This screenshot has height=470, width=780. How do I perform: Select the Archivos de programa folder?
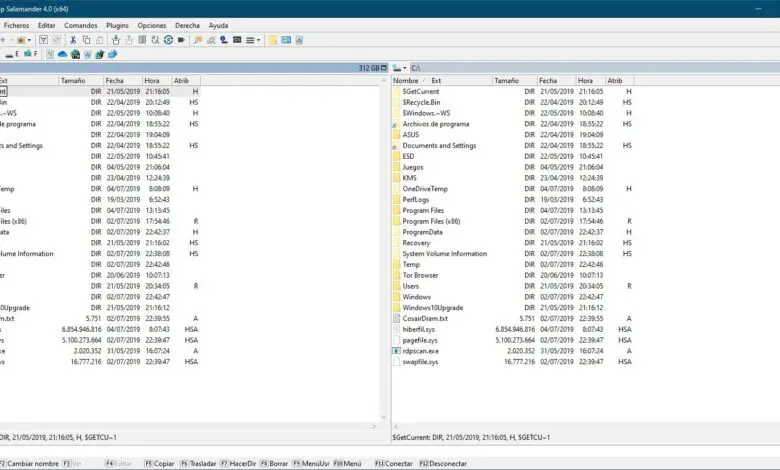(436, 124)
